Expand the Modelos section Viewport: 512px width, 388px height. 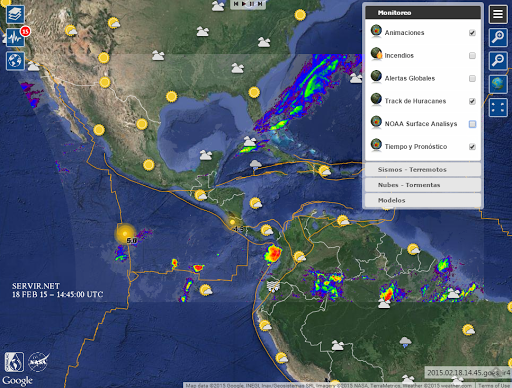coord(423,200)
